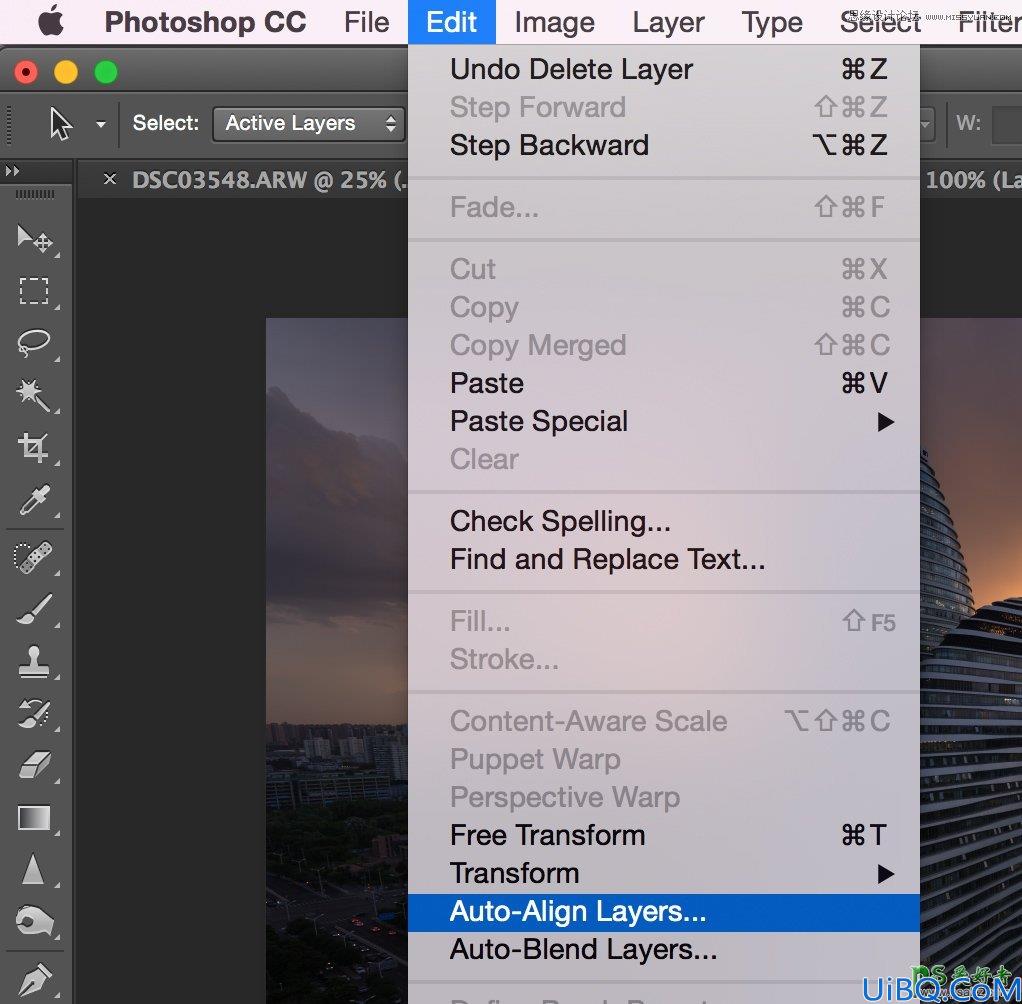Screen dimensions: 1022x1004
Task: Select the Move tool in the toolbox
Action: [x=34, y=239]
